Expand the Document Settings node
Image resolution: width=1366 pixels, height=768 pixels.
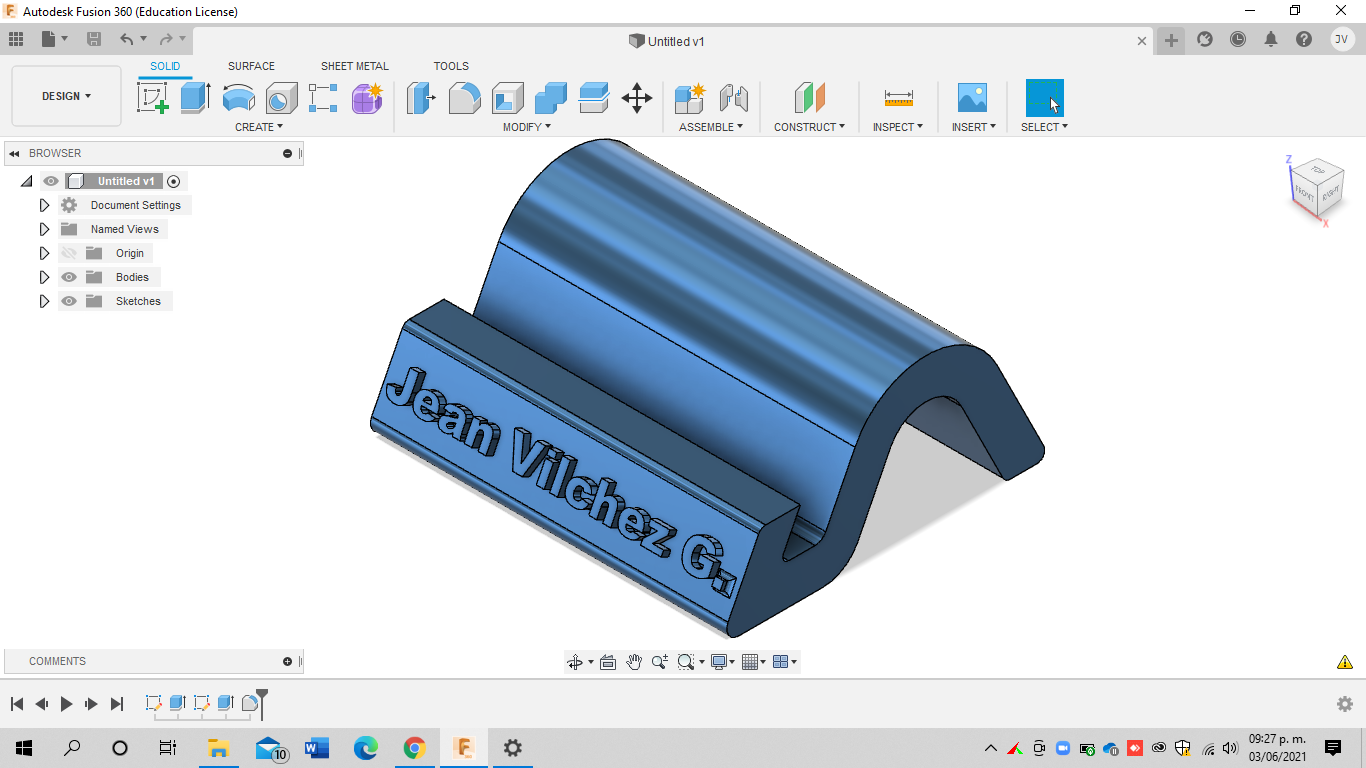(44, 205)
